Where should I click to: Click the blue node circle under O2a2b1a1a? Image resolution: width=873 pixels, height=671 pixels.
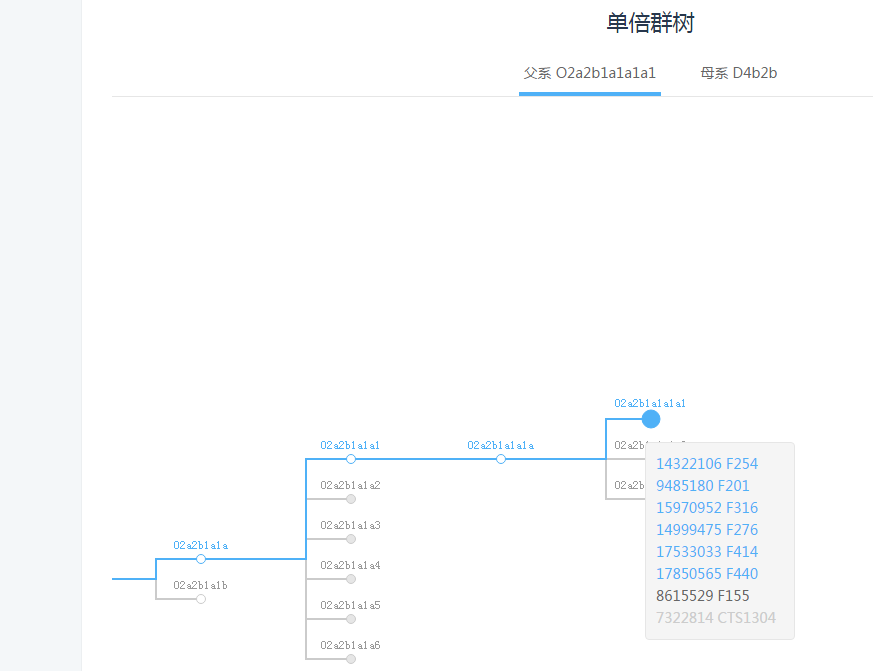click(x=201, y=559)
